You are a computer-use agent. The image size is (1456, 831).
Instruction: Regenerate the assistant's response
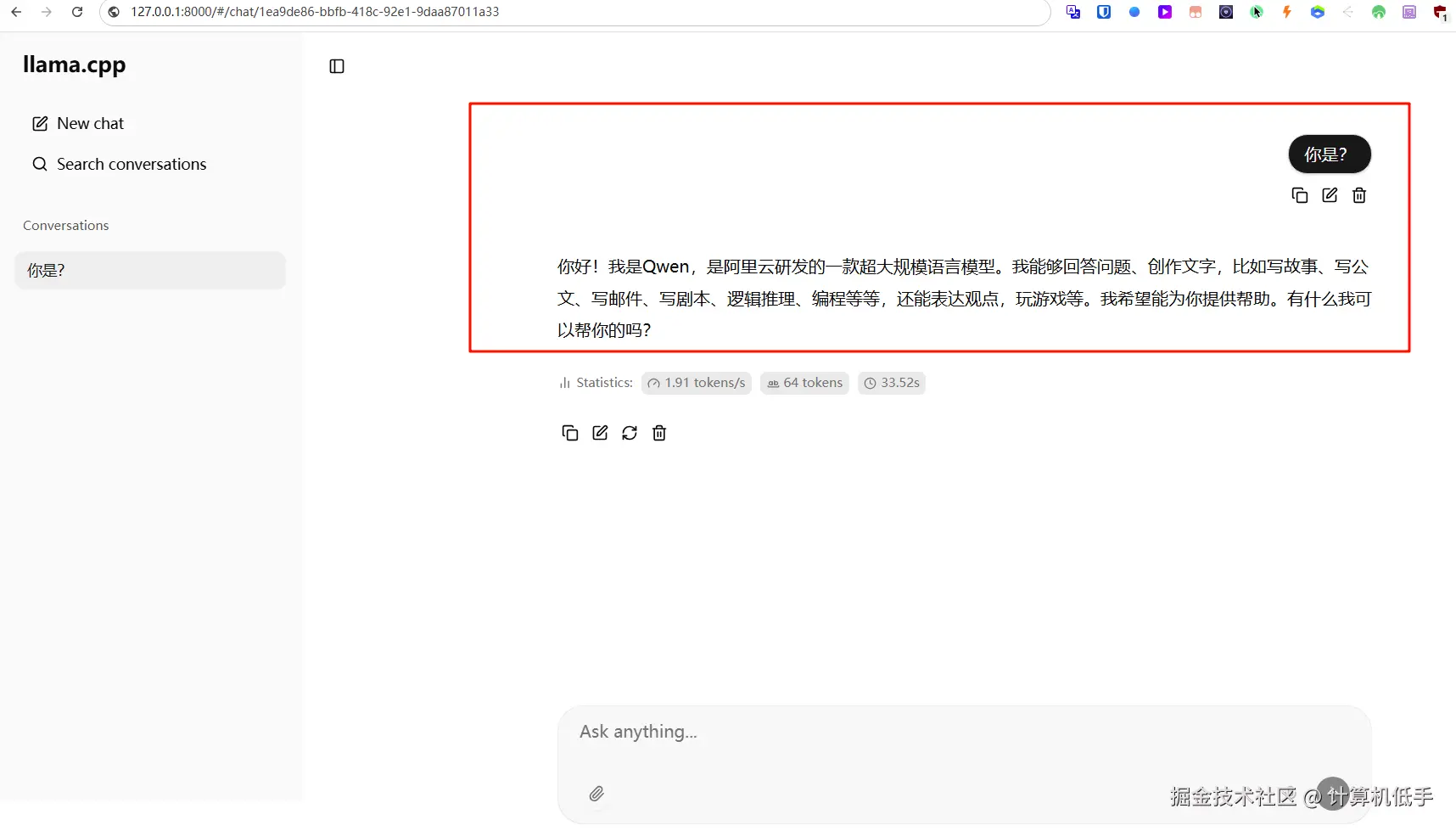(630, 433)
